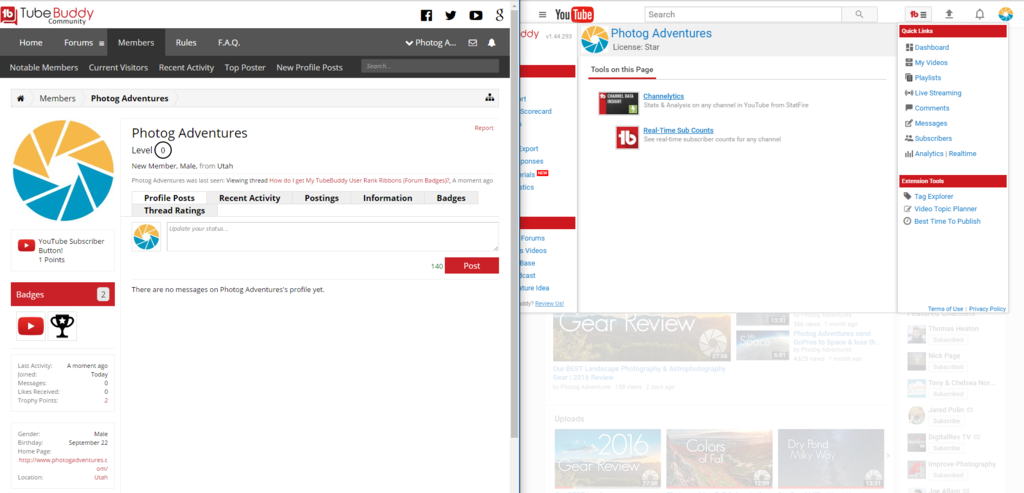Click the Privacy Policy link

(987, 309)
